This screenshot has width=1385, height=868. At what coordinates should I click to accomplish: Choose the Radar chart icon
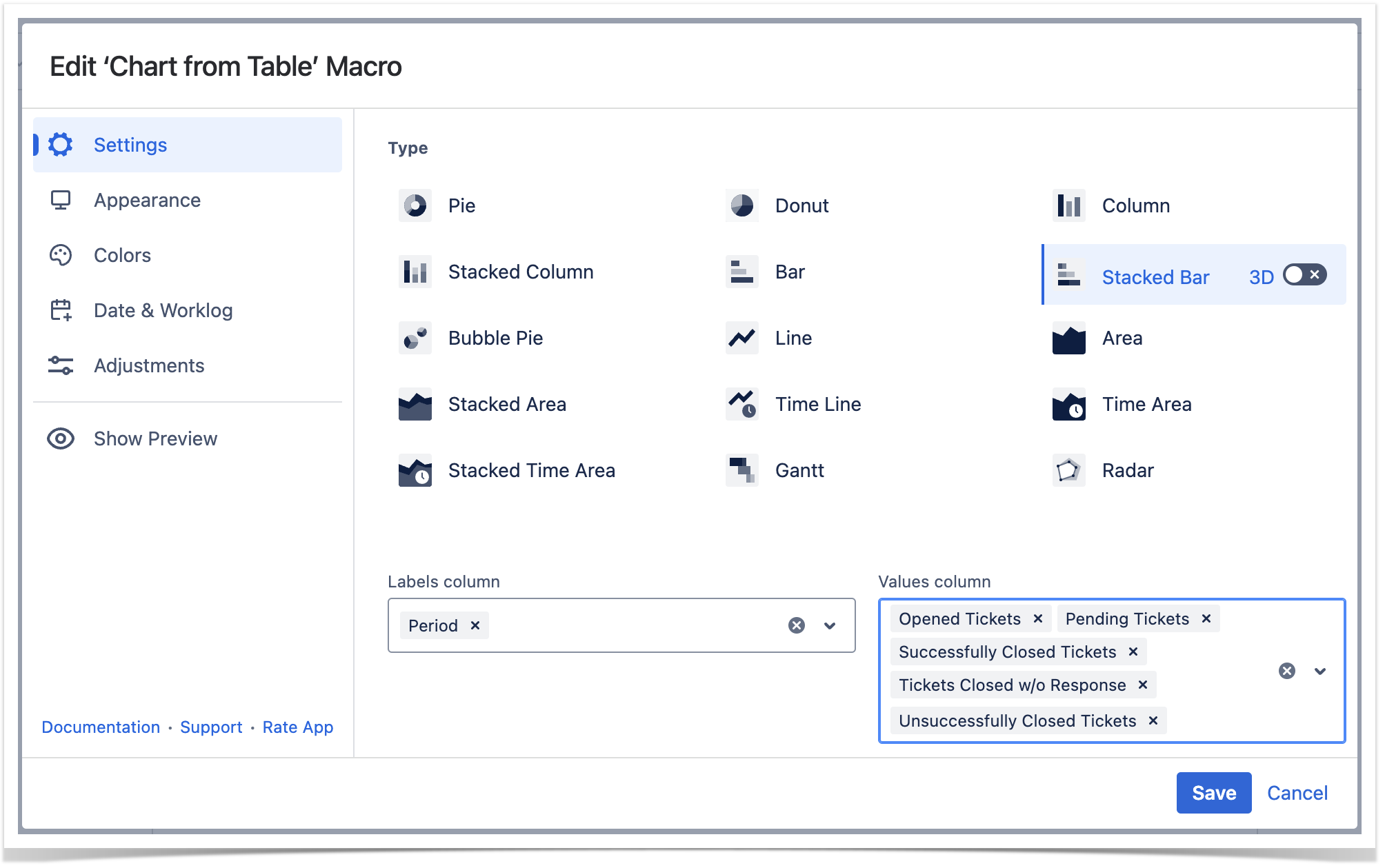(x=1068, y=470)
